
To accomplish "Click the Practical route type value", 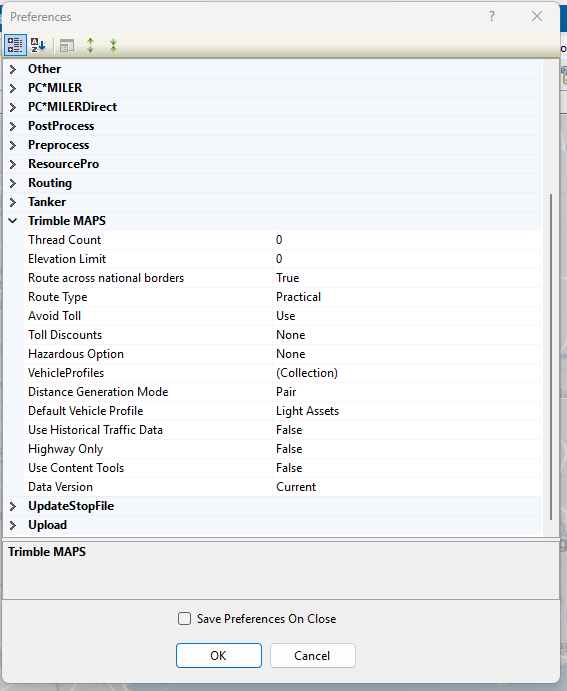I will pyautogui.click(x=408, y=297).
